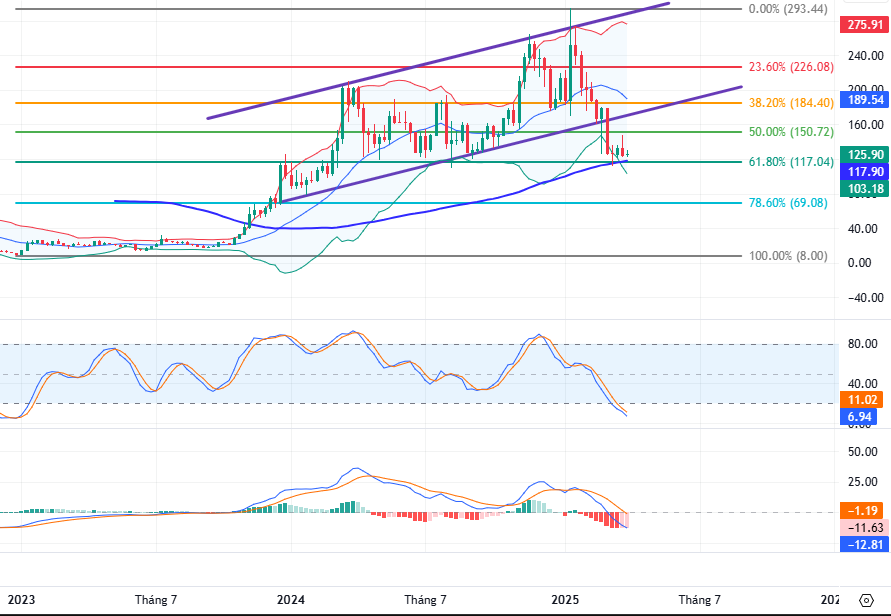This screenshot has width=891, height=616.
Task: Select the green 125.90 last price label
Action: click(x=864, y=154)
